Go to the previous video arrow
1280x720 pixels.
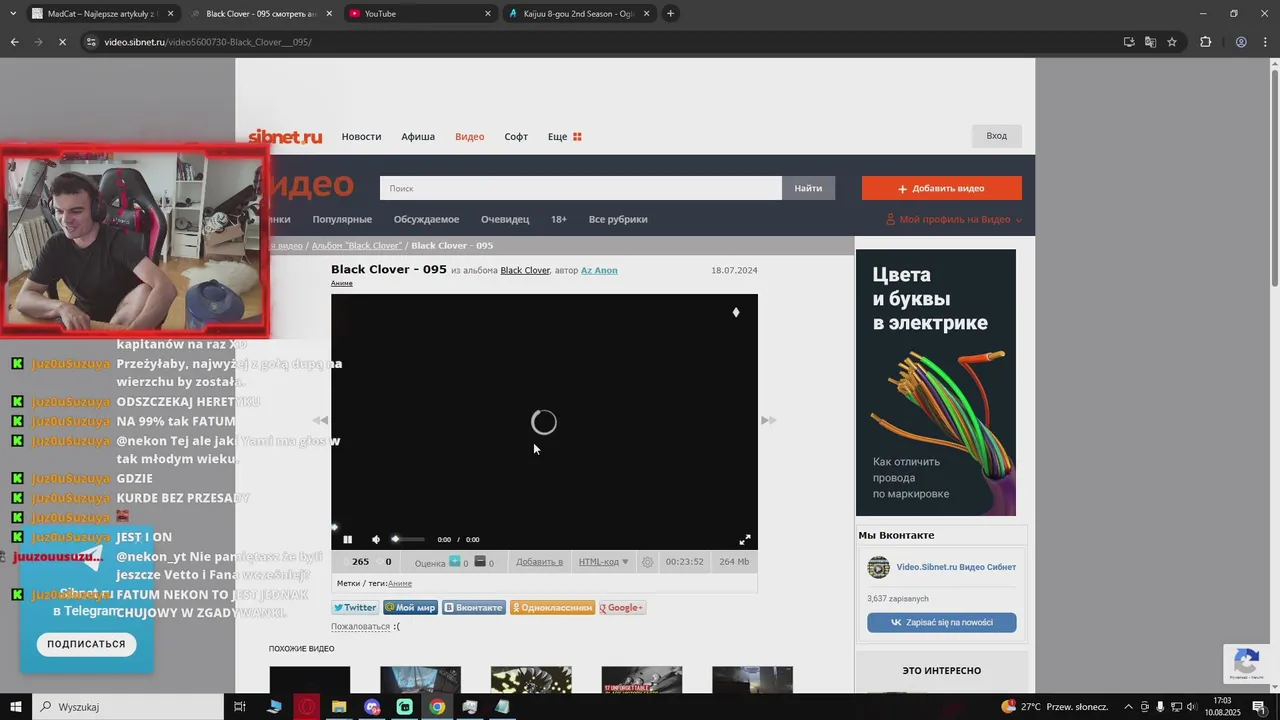pos(320,420)
